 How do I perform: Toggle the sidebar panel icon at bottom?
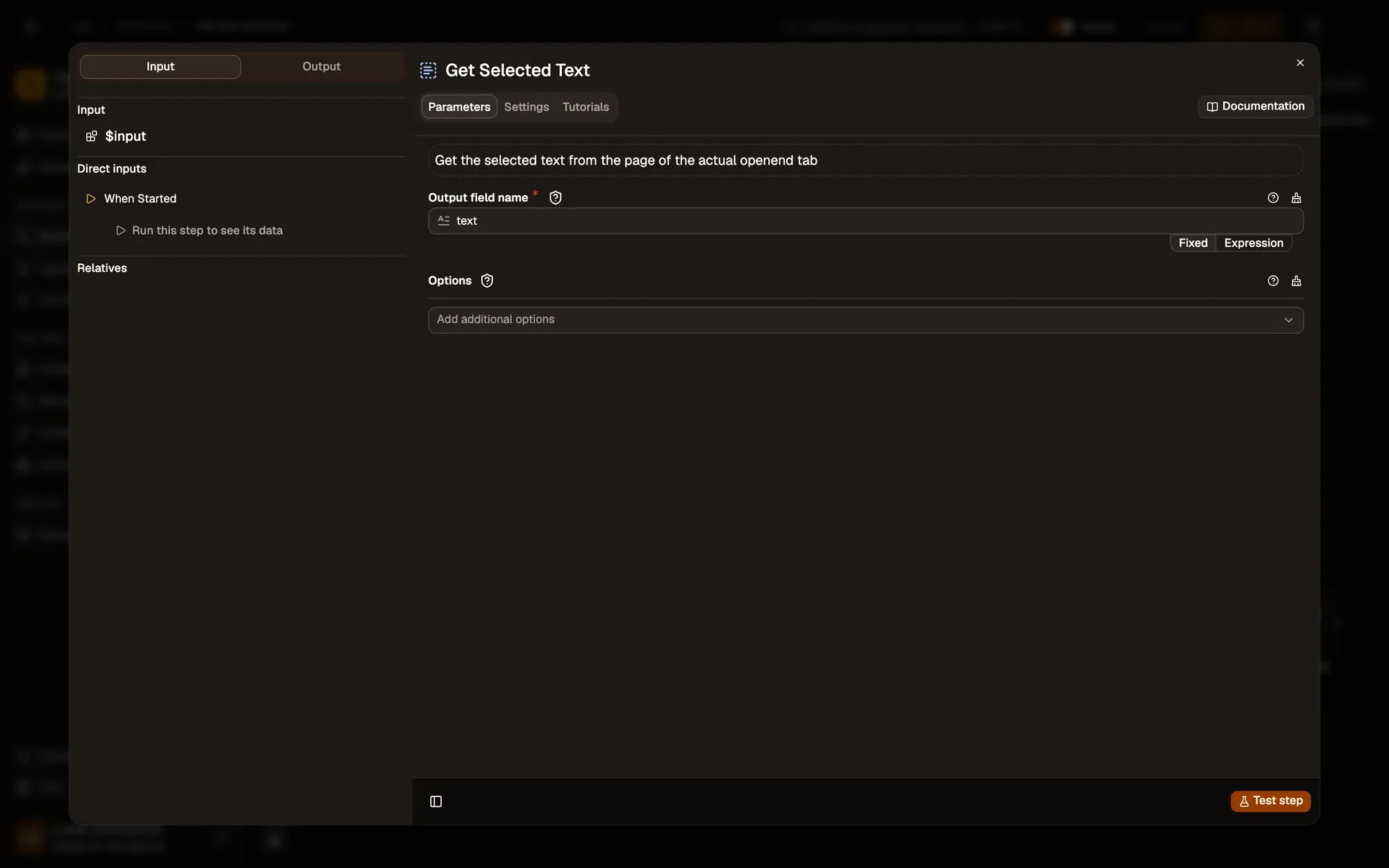click(x=436, y=801)
